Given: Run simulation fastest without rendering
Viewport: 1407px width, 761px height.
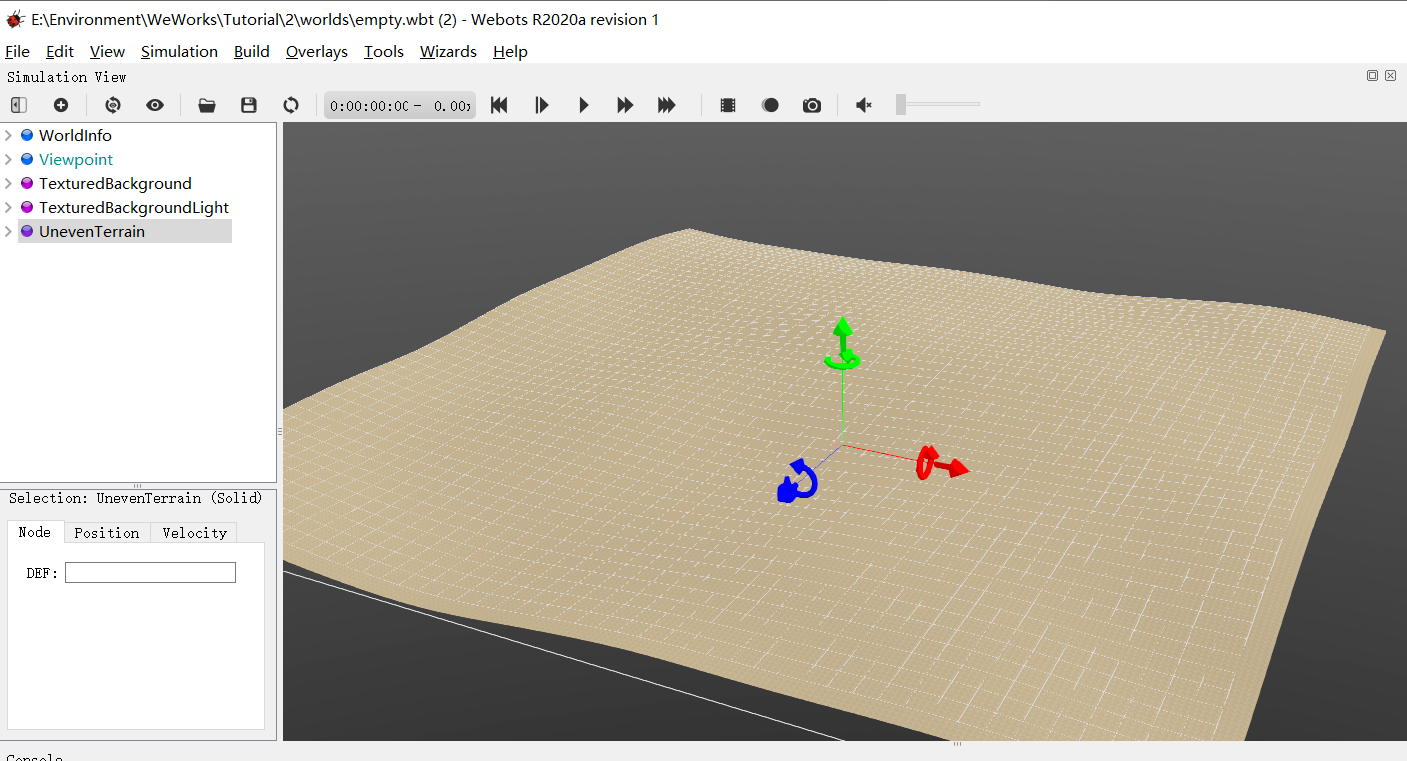Looking at the screenshot, I should pyautogui.click(x=667, y=105).
